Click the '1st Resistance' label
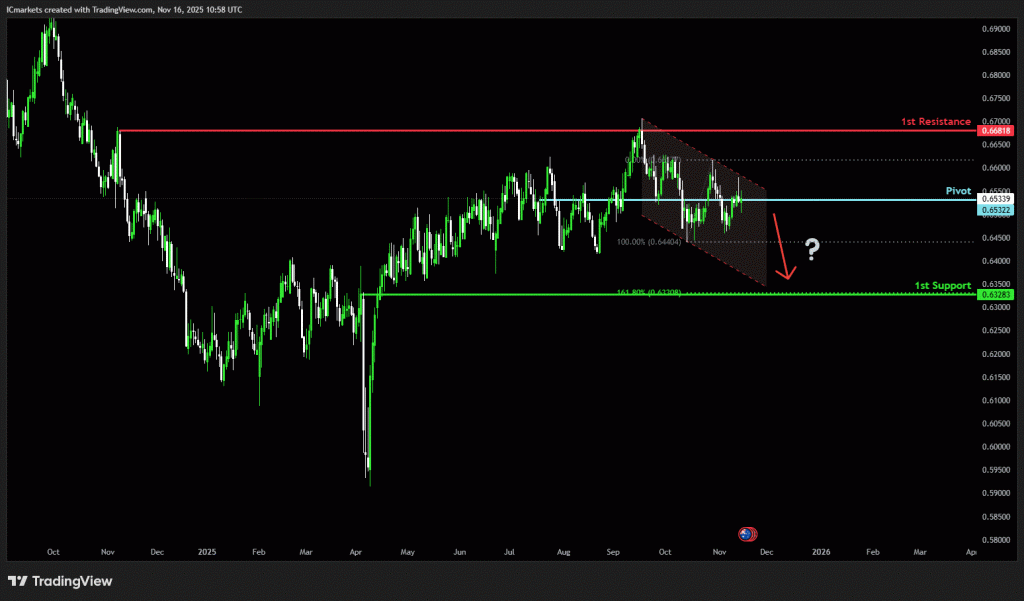The height and width of the screenshot is (601, 1024). (937, 121)
